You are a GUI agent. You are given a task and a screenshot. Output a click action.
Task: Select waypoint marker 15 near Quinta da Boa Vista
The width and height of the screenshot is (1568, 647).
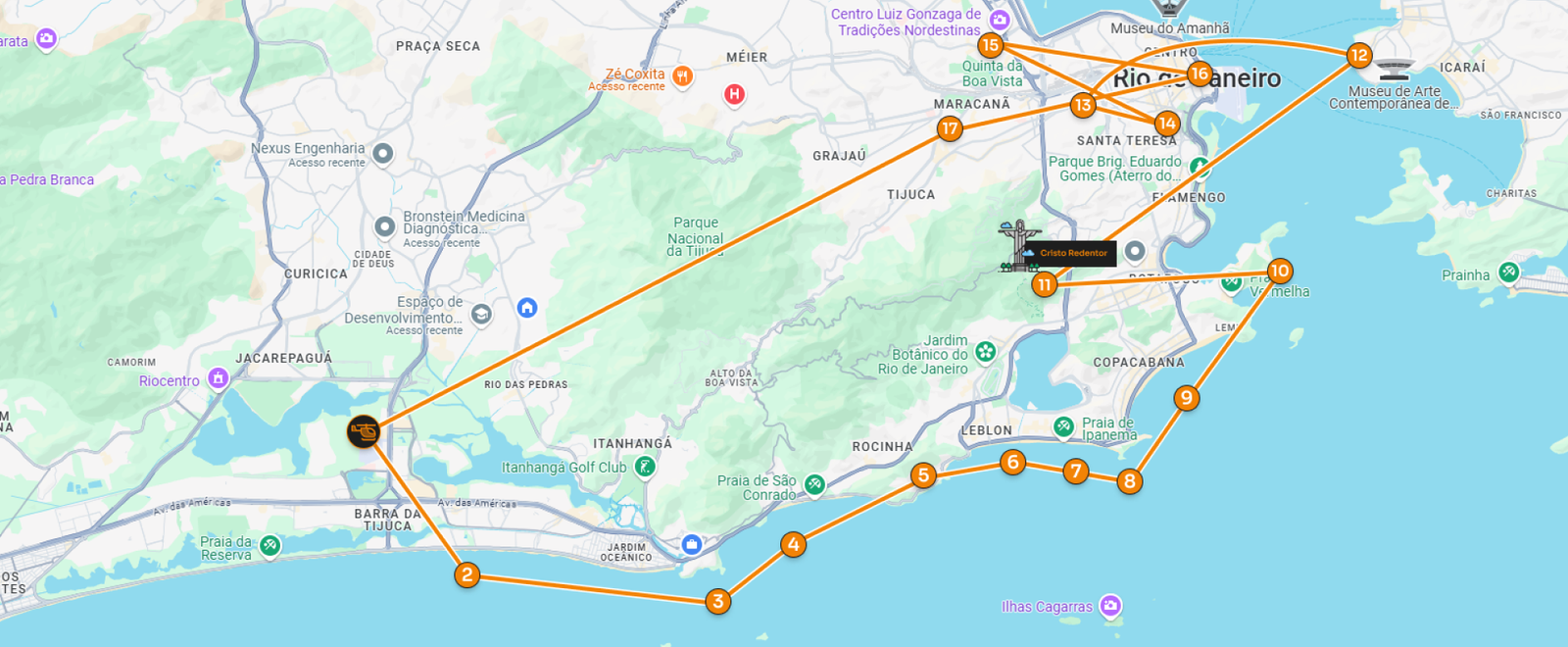990,44
